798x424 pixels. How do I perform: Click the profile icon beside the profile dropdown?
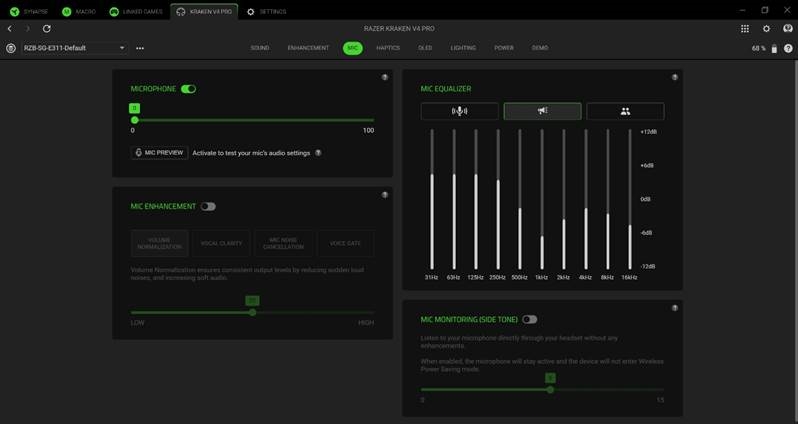click(x=11, y=48)
